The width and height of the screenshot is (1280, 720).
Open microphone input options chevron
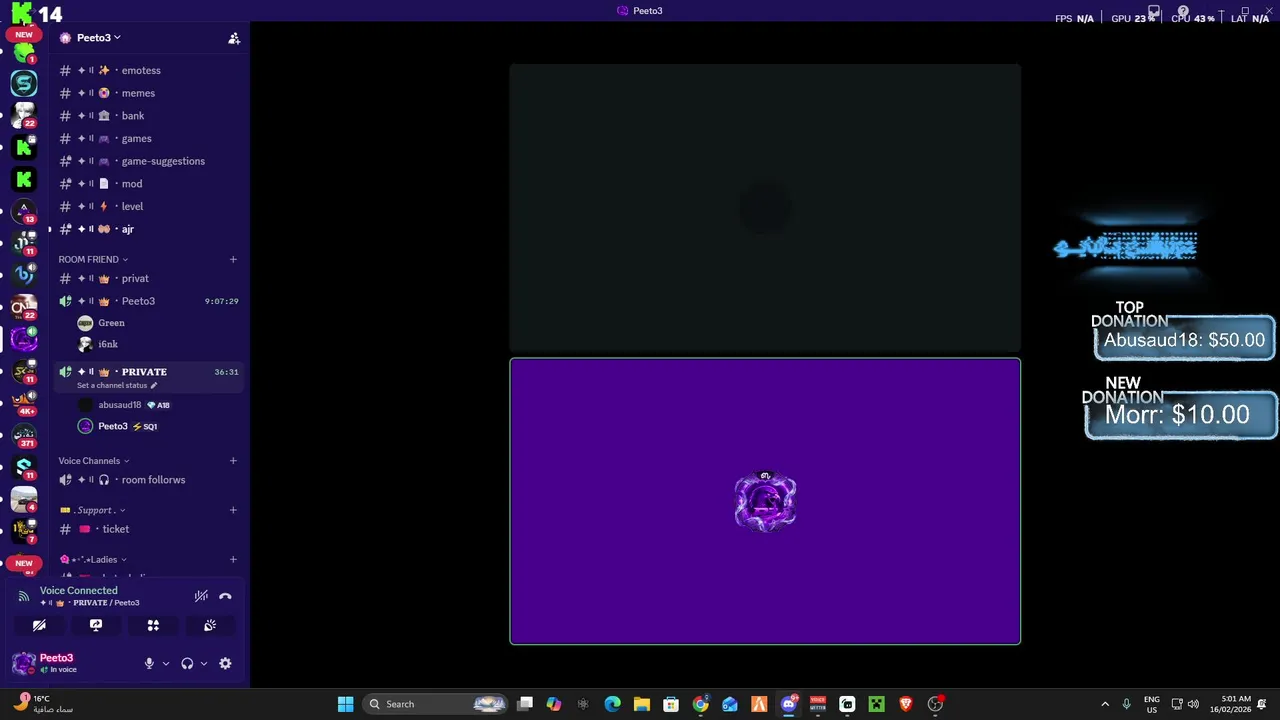pos(166,663)
